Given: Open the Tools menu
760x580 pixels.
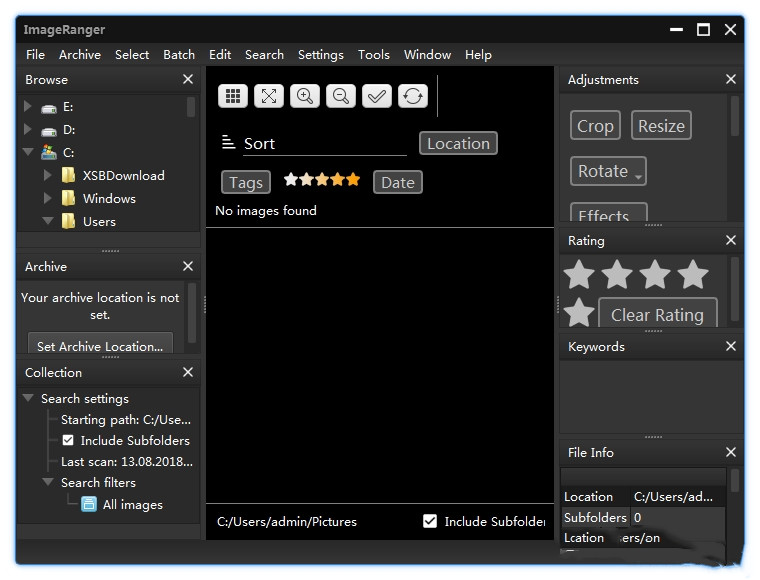Looking at the screenshot, I should [373, 54].
